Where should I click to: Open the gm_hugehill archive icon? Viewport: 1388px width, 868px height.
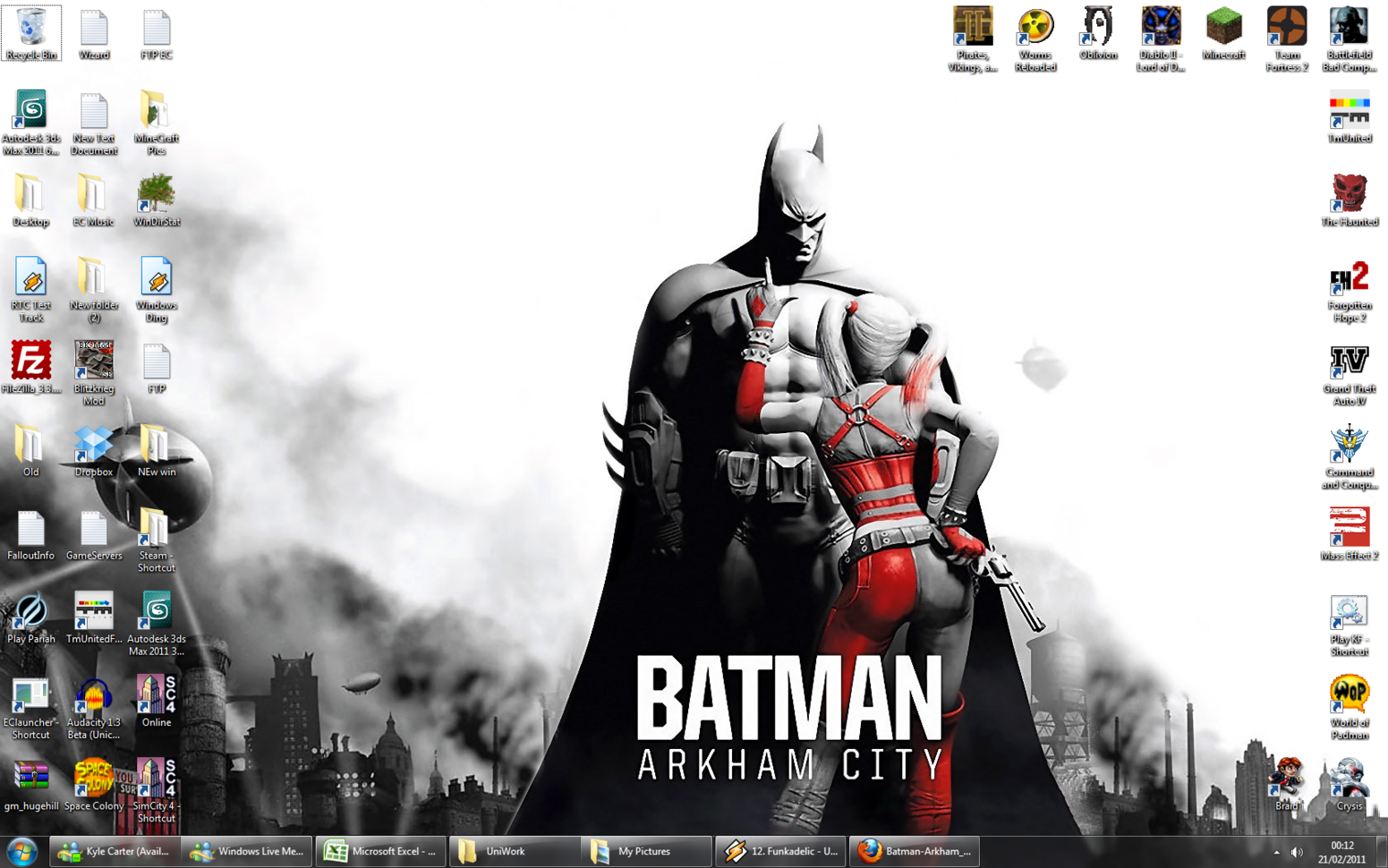[31, 785]
